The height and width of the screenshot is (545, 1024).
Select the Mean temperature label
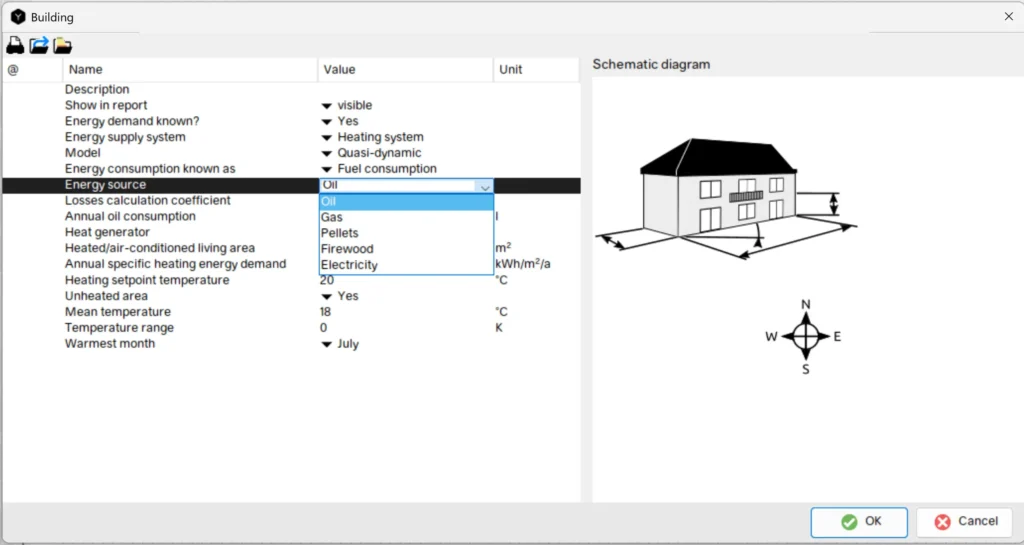(x=118, y=312)
